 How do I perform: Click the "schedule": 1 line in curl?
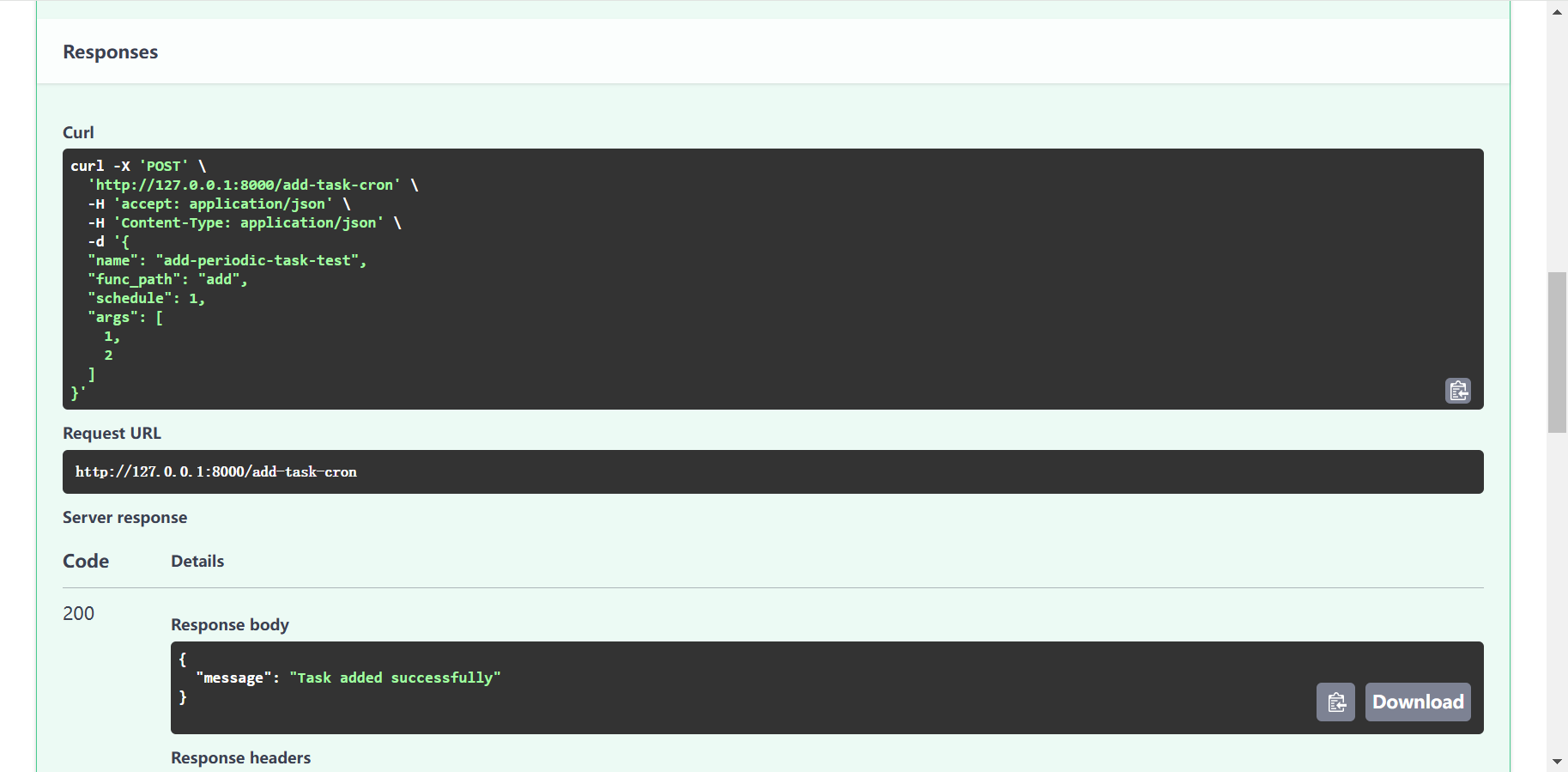146,298
